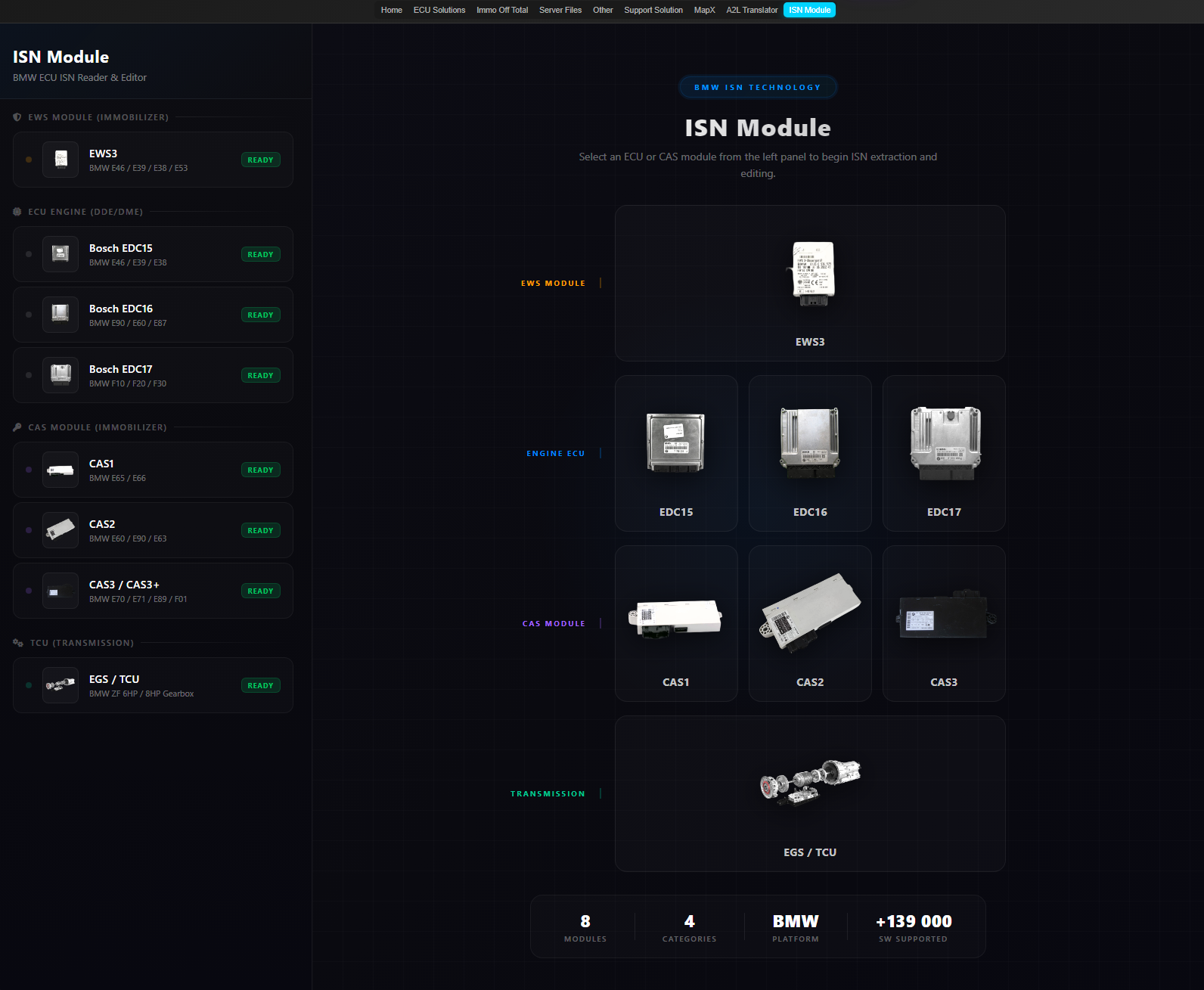Click 'BMW ECU ISN Reader & Editor' subtitle
The image size is (1204, 990).
pyautogui.click(x=79, y=77)
